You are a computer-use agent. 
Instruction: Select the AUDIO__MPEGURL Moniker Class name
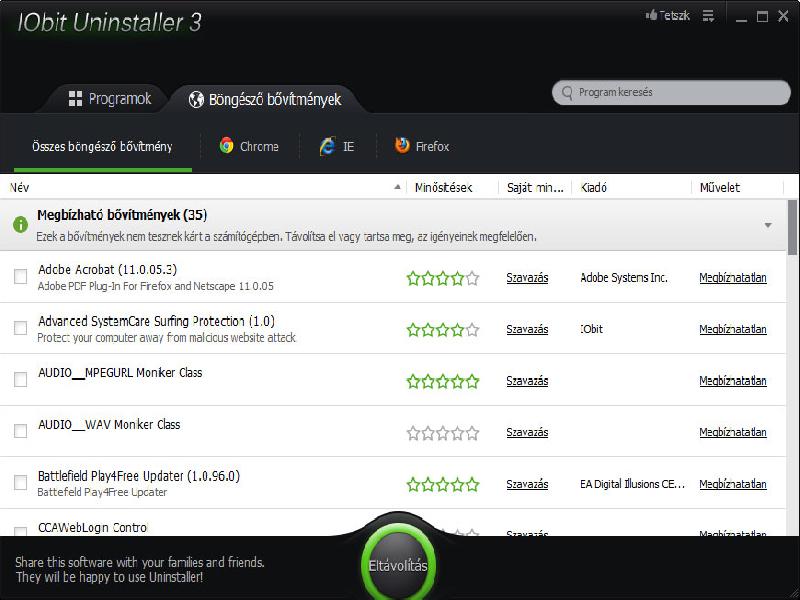[120, 372]
